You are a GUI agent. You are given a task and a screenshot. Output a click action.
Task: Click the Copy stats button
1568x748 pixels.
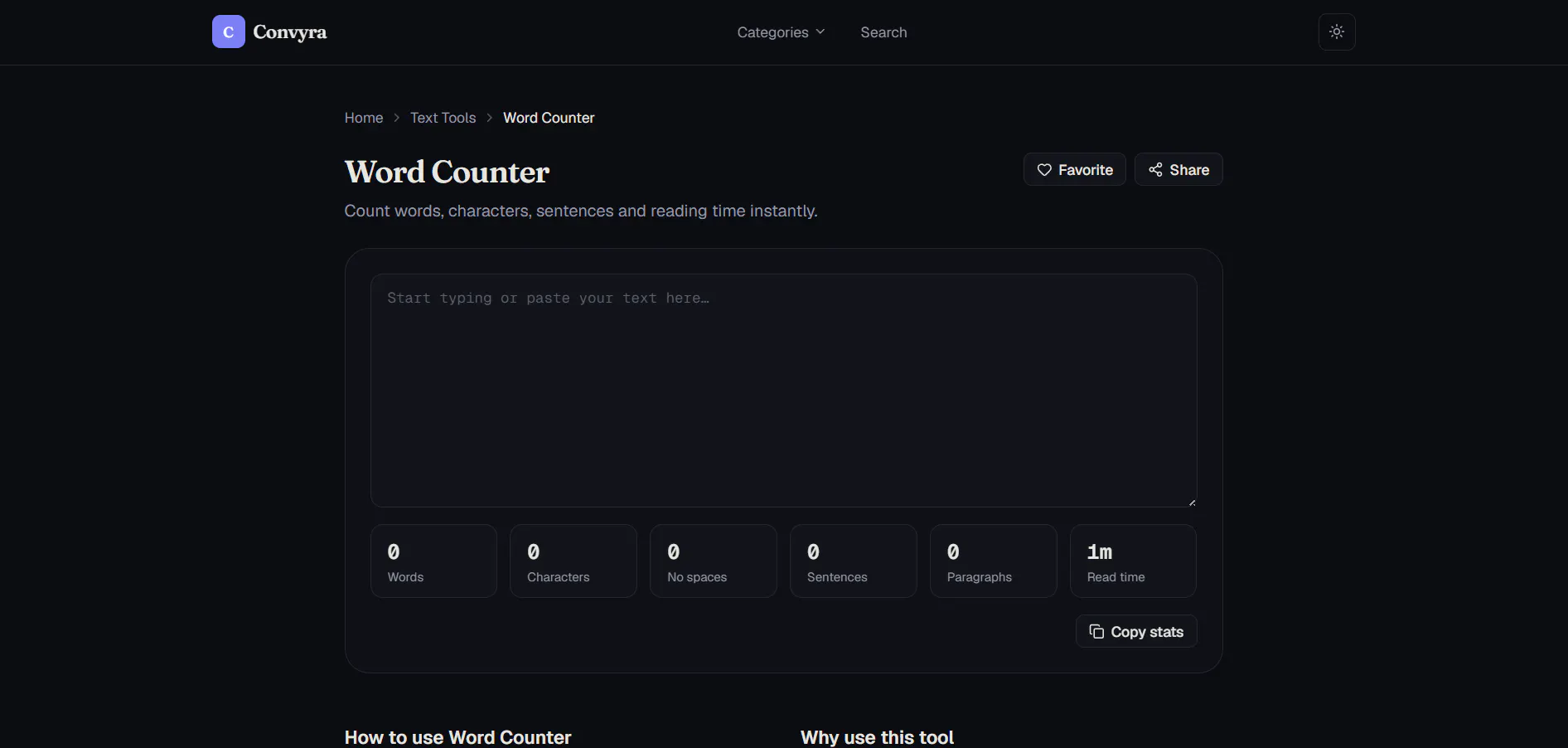pyautogui.click(x=1136, y=631)
